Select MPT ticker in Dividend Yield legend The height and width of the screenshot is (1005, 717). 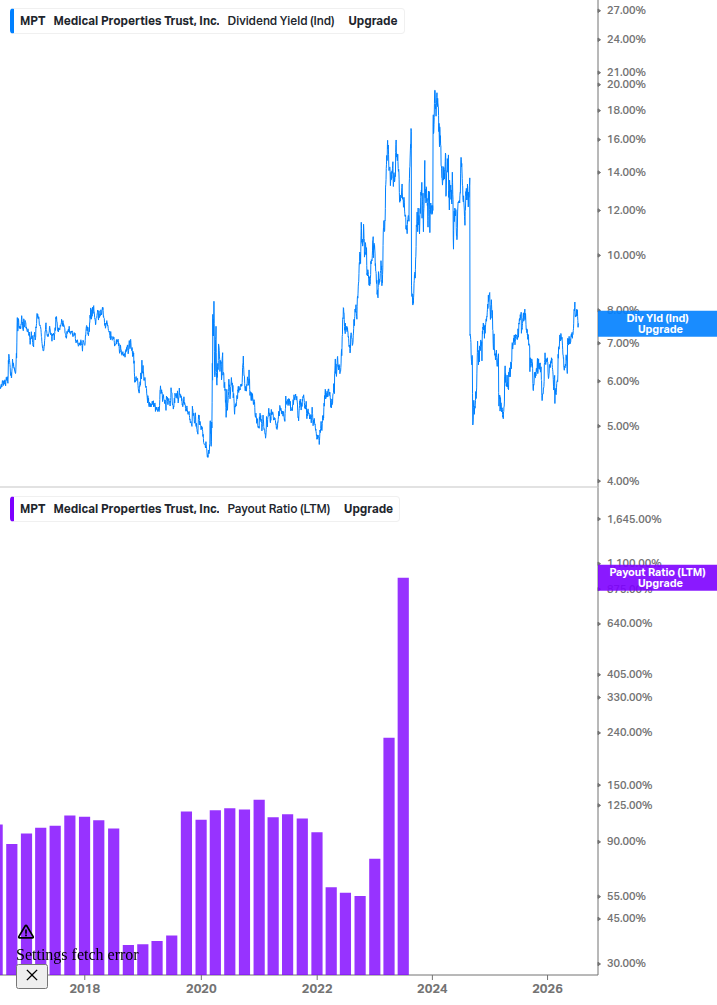tap(33, 21)
